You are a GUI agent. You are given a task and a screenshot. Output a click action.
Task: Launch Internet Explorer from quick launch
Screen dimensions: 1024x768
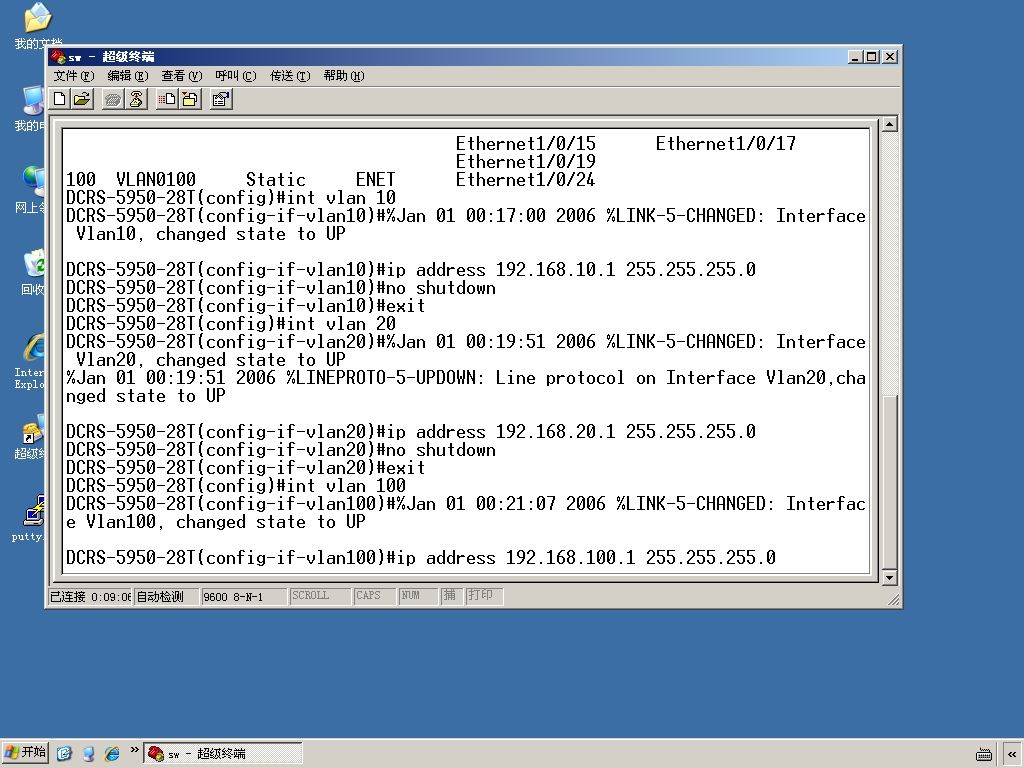[112, 753]
